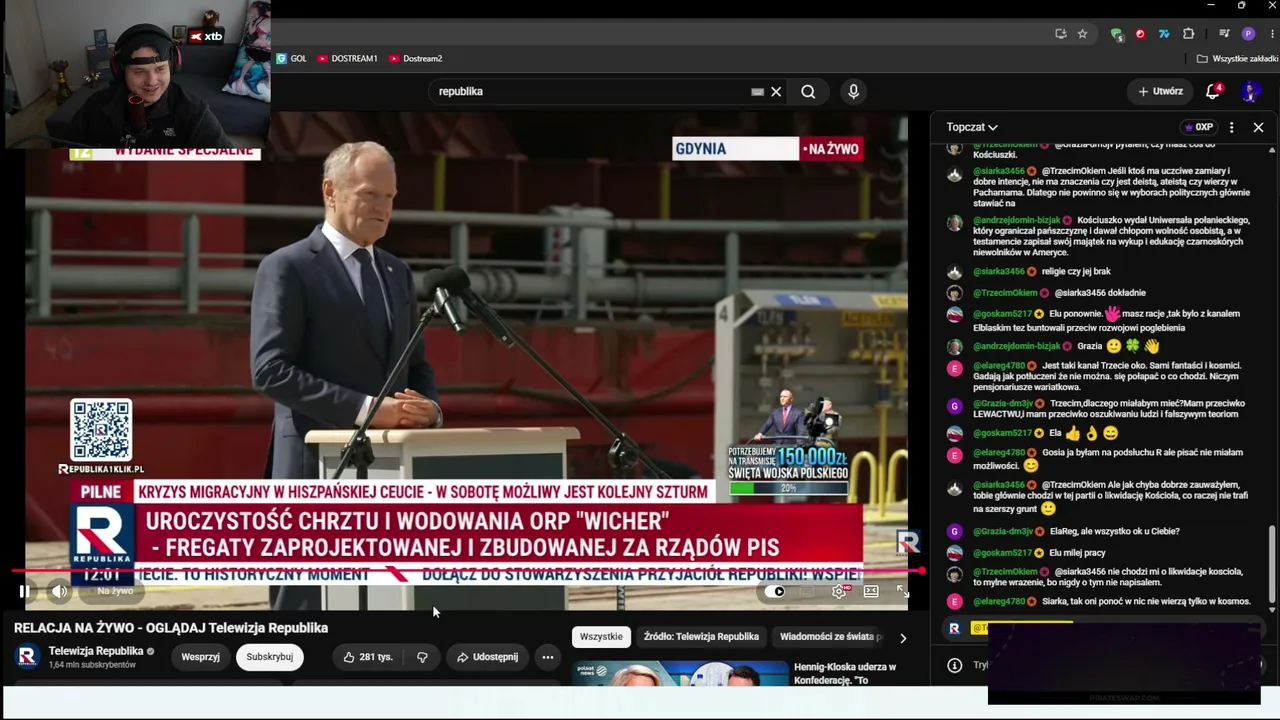The height and width of the screenshot is (720, 1280).
Task: Open YouTube notifications bell
Action: coord(1213,91)
